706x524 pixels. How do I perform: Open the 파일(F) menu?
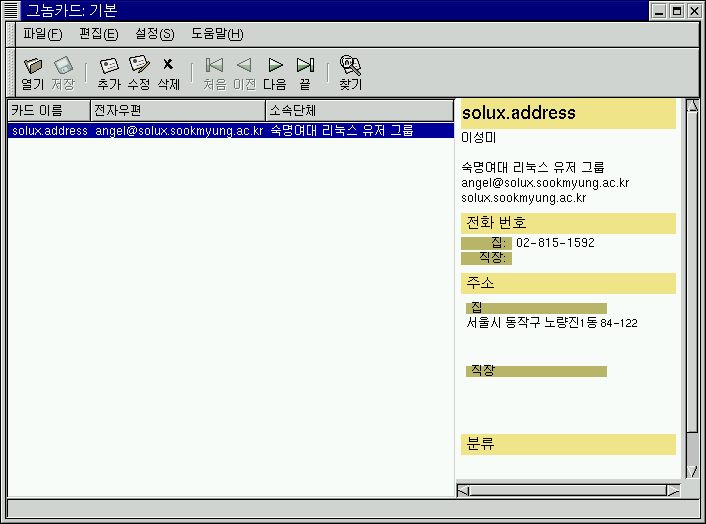[x=43, y=34]
